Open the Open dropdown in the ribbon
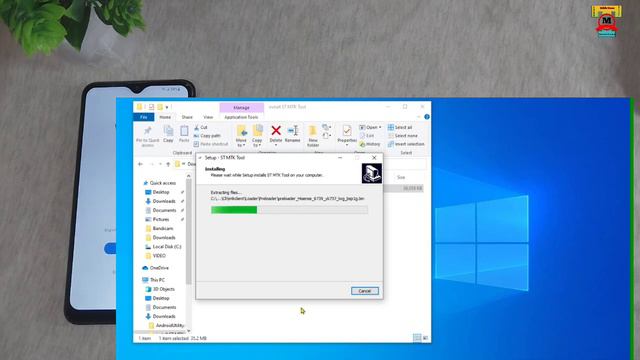Screen dimensions: 640x360 371,127
